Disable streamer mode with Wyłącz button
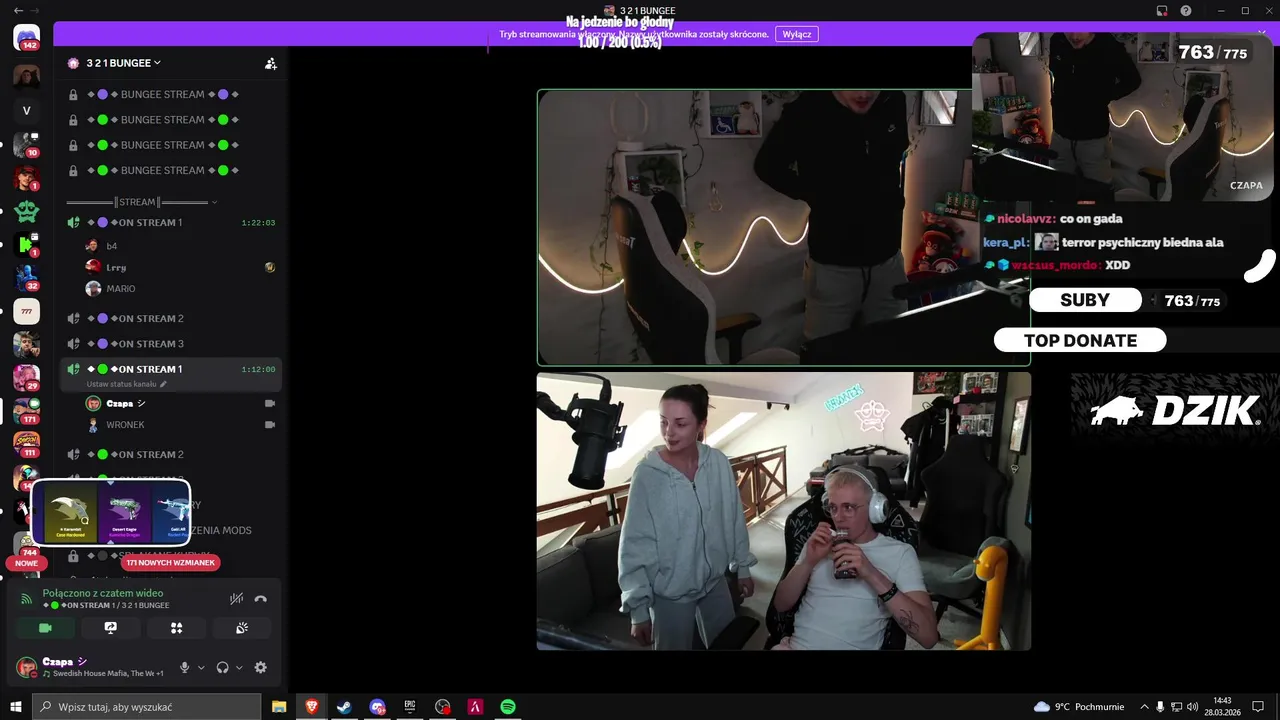Screen dimensions: 1280x720 point(797,34)
